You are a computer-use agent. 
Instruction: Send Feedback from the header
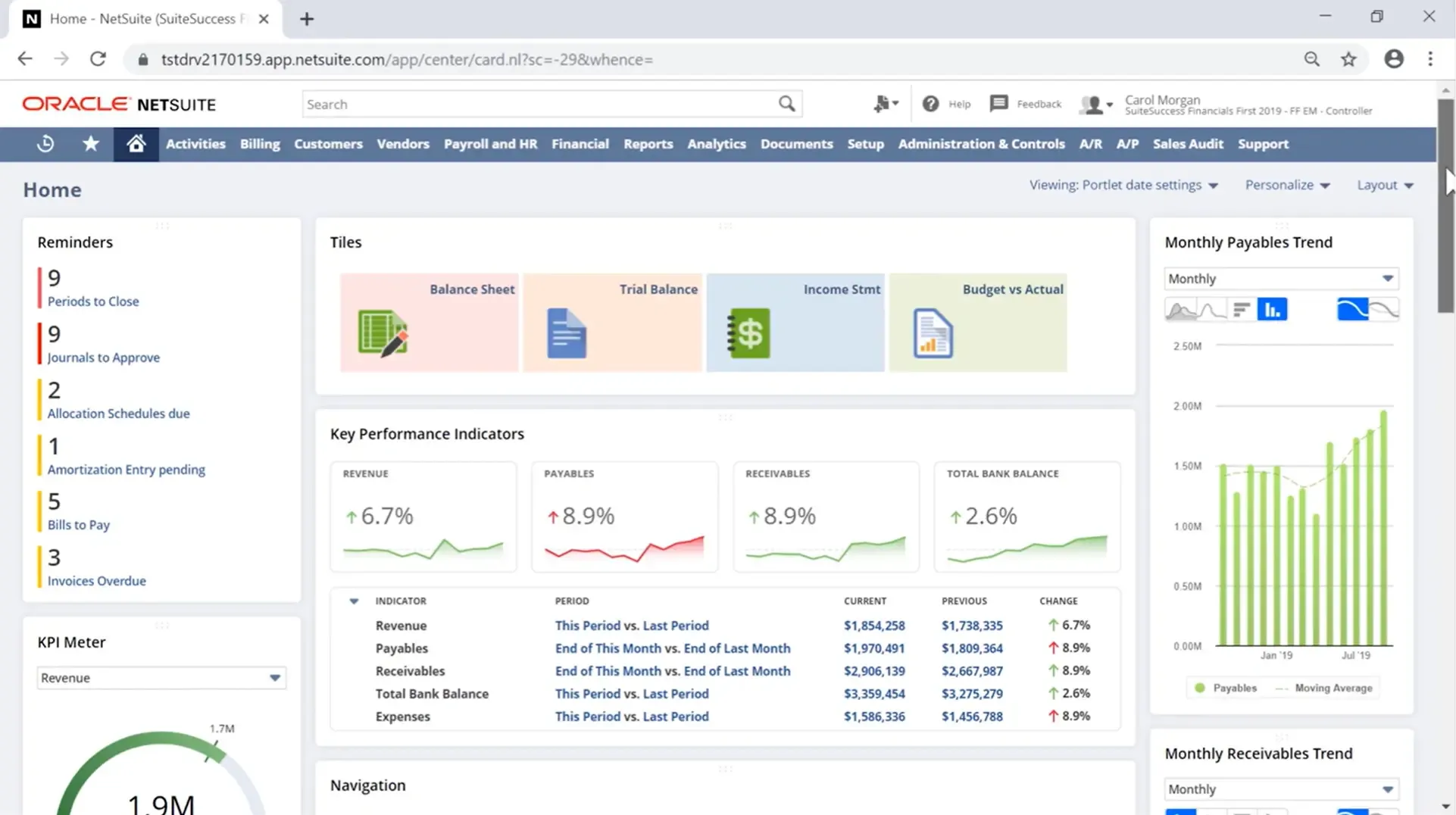(x=1025, y=104)
